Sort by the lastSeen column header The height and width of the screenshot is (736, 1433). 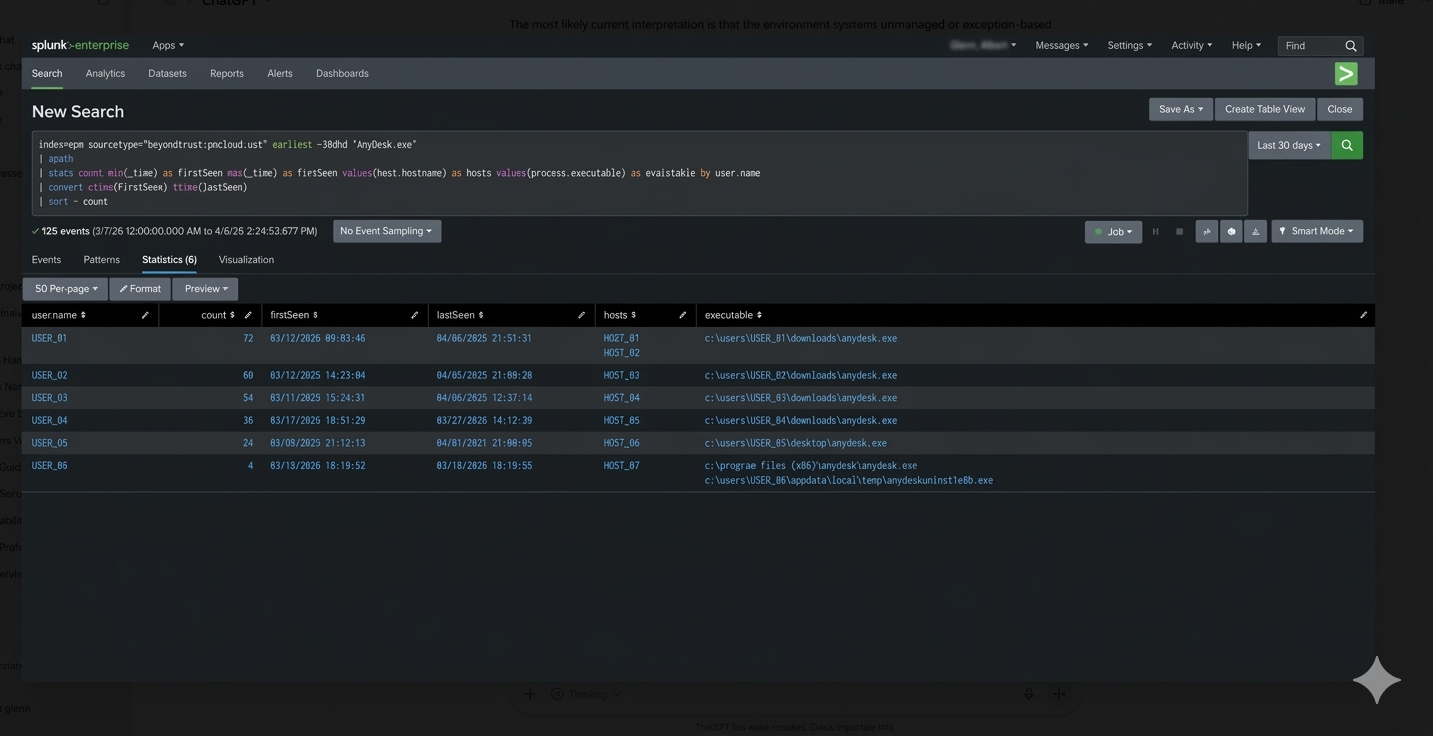tap(460, 315)
